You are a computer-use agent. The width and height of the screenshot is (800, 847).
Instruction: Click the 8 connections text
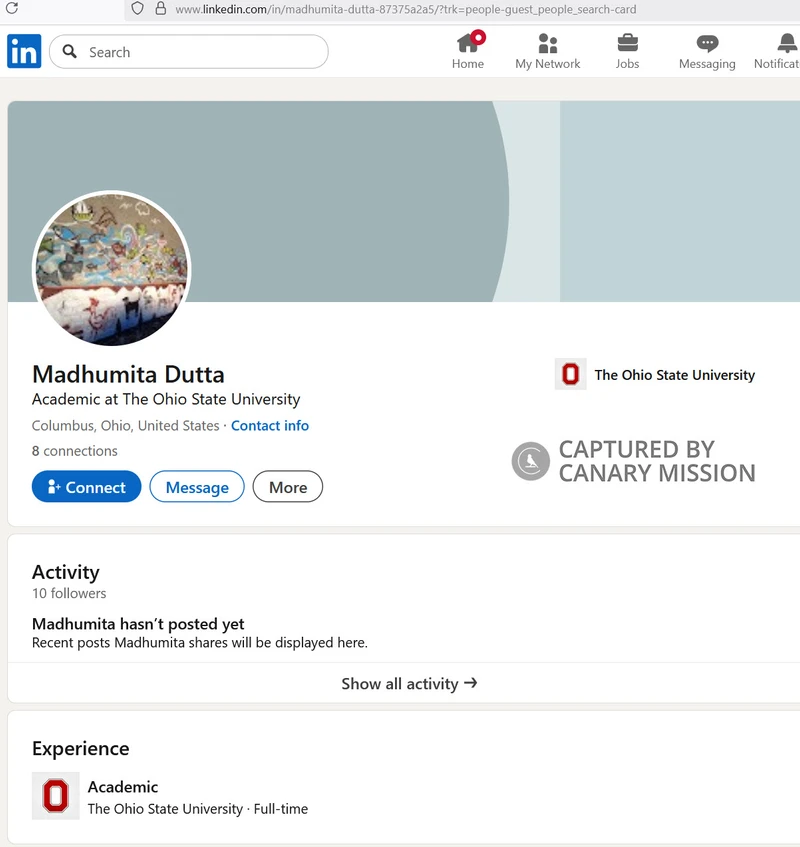pyautogui.click(x=75, y=451)
